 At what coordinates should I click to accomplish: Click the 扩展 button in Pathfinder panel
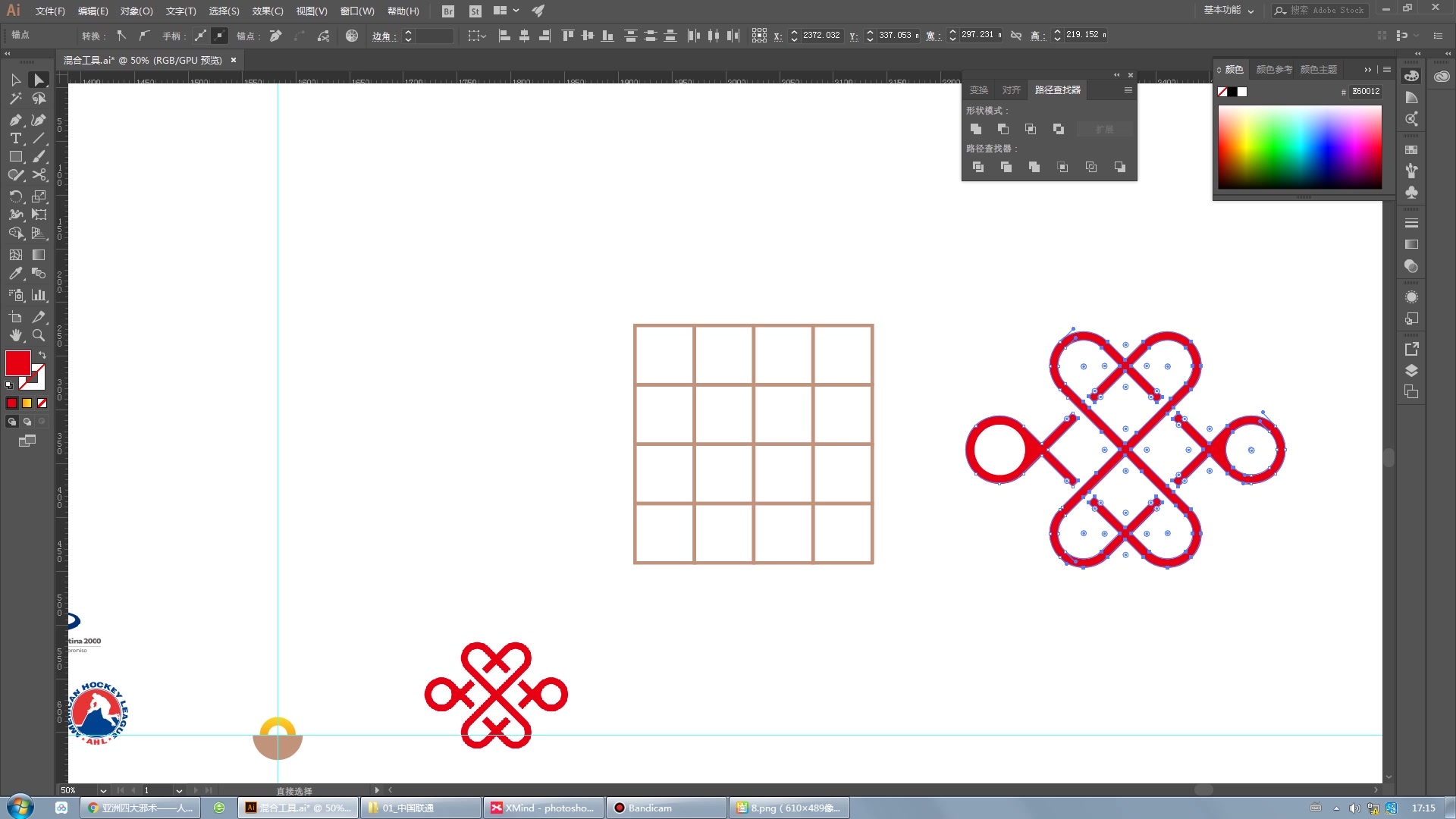1104,129
